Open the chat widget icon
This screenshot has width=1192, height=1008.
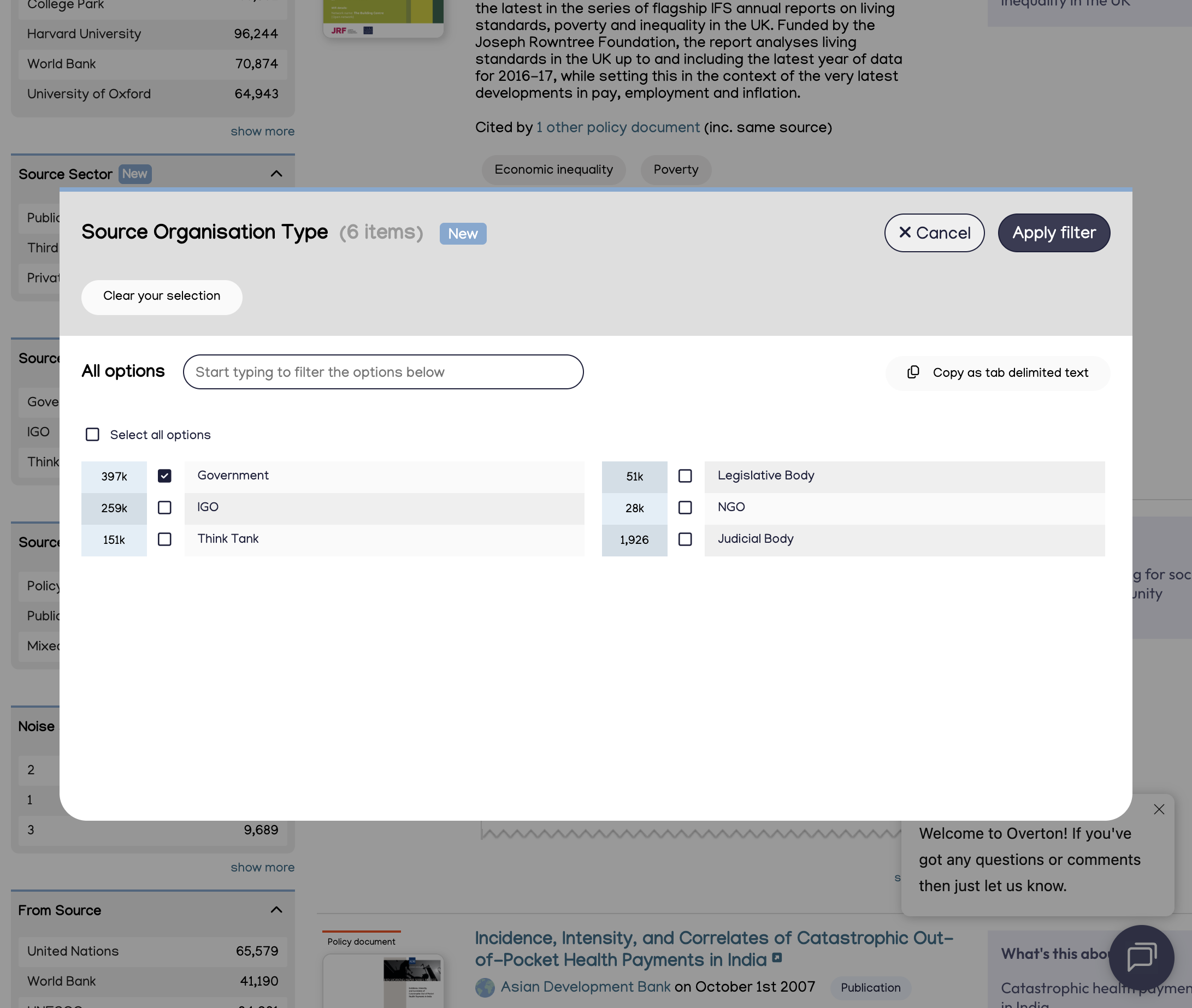click(x=1141, y=957)
